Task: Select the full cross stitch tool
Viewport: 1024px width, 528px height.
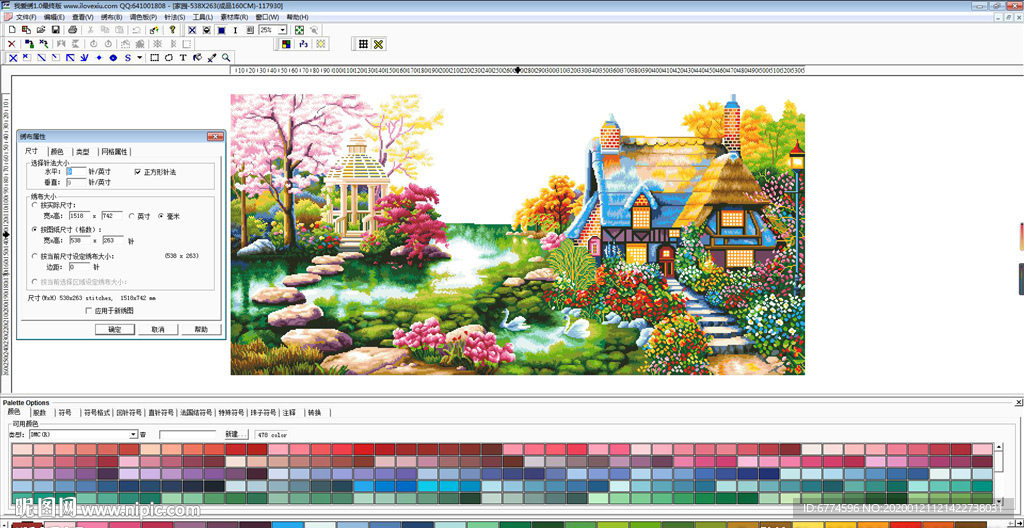Action: (x=13, y=58)
